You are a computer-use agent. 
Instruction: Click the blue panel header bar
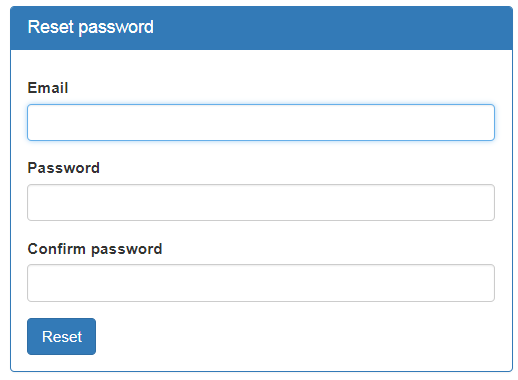[x=261, y=28]
